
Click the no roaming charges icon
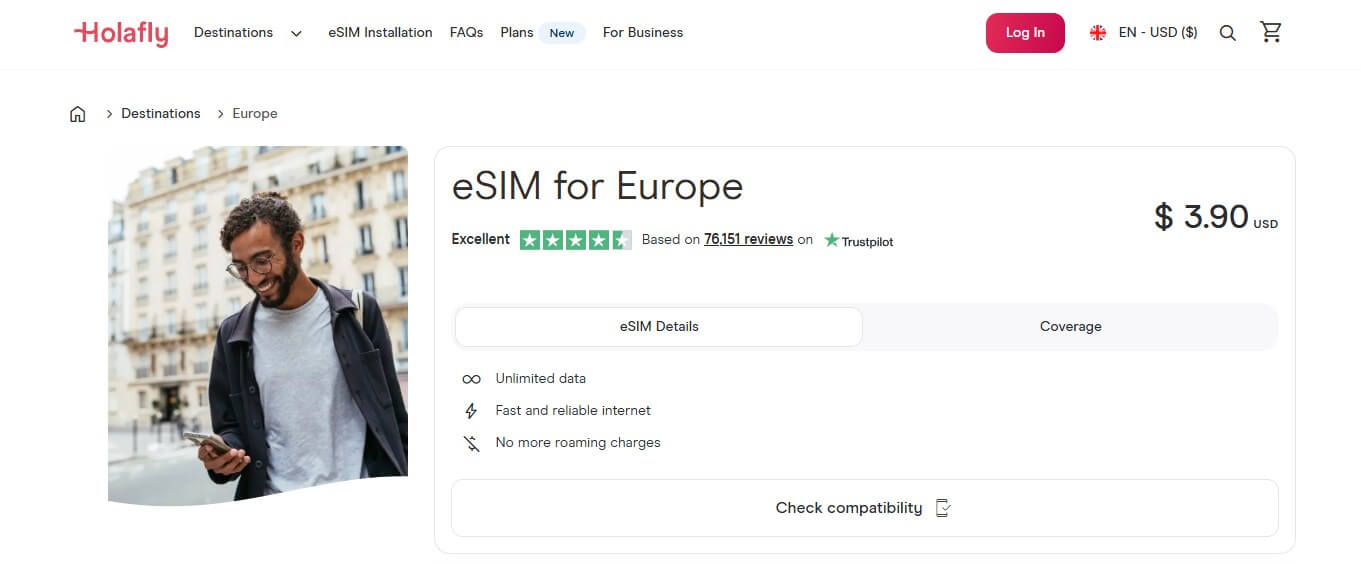click(471, 443)
